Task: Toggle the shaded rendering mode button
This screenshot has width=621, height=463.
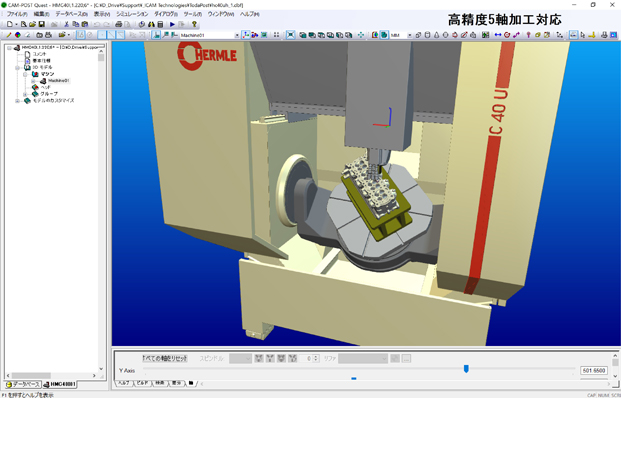Action: click(x=384, y=35)
